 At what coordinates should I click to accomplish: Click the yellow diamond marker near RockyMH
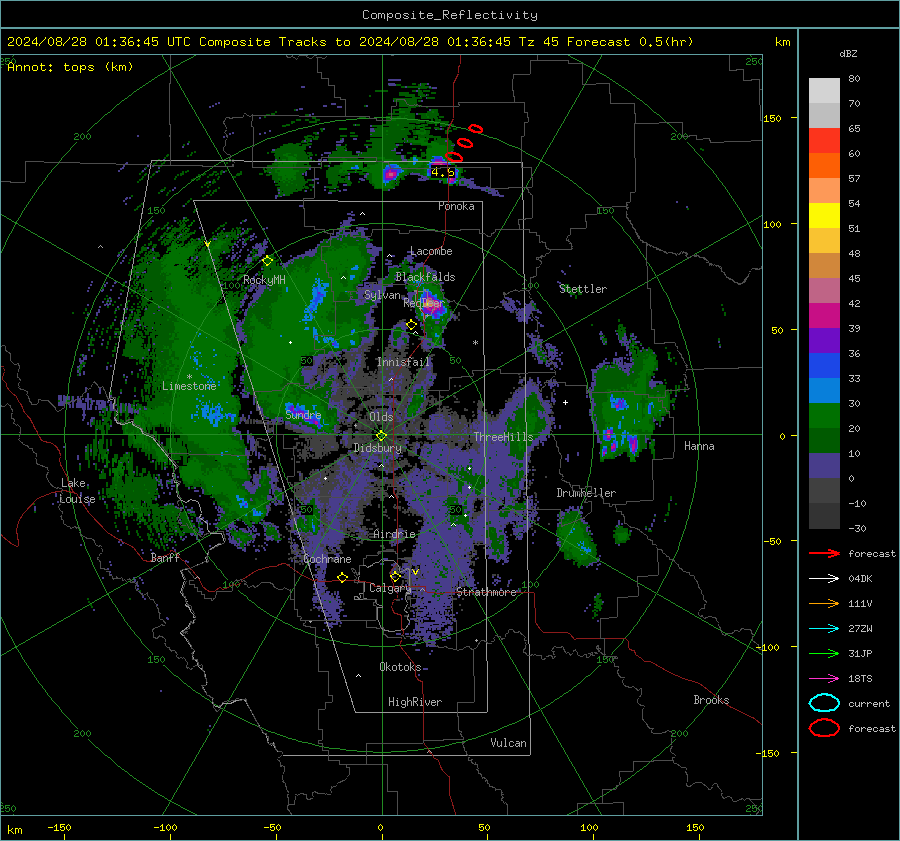(267, 261)
